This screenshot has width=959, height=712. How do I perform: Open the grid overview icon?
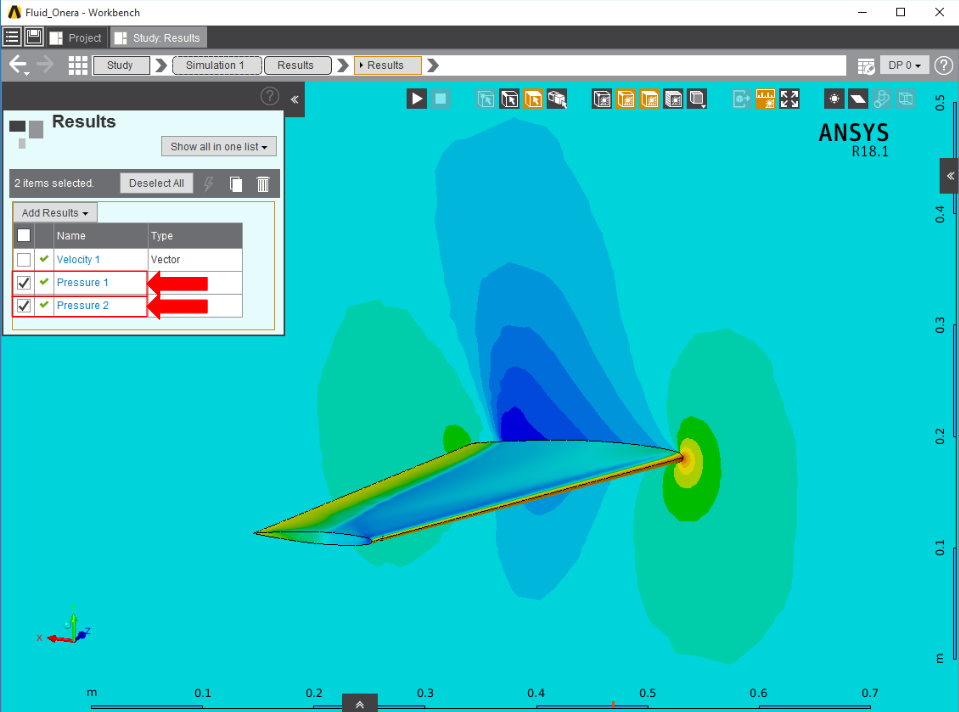(78, 65)
